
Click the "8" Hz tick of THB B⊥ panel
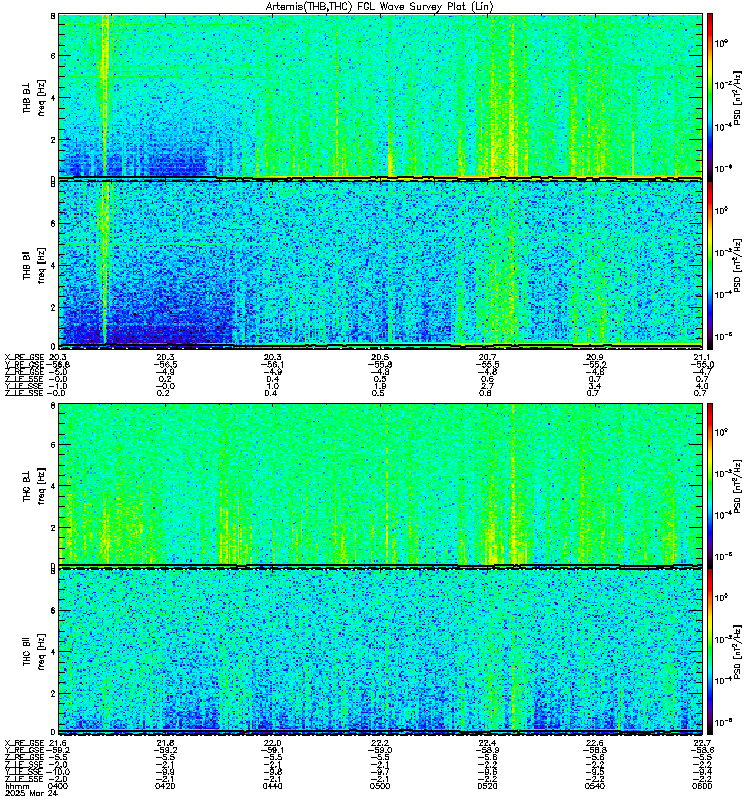pos(53,16)
